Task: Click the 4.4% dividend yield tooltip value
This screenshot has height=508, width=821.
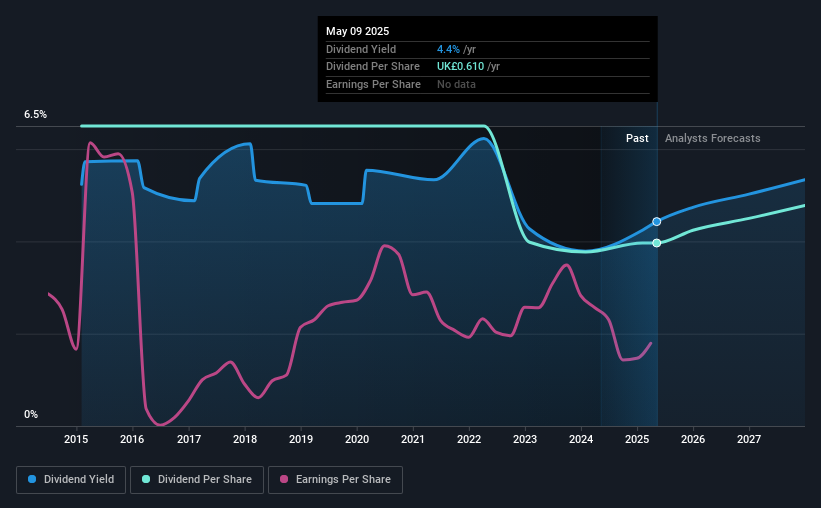Action: tap(448, 49)
